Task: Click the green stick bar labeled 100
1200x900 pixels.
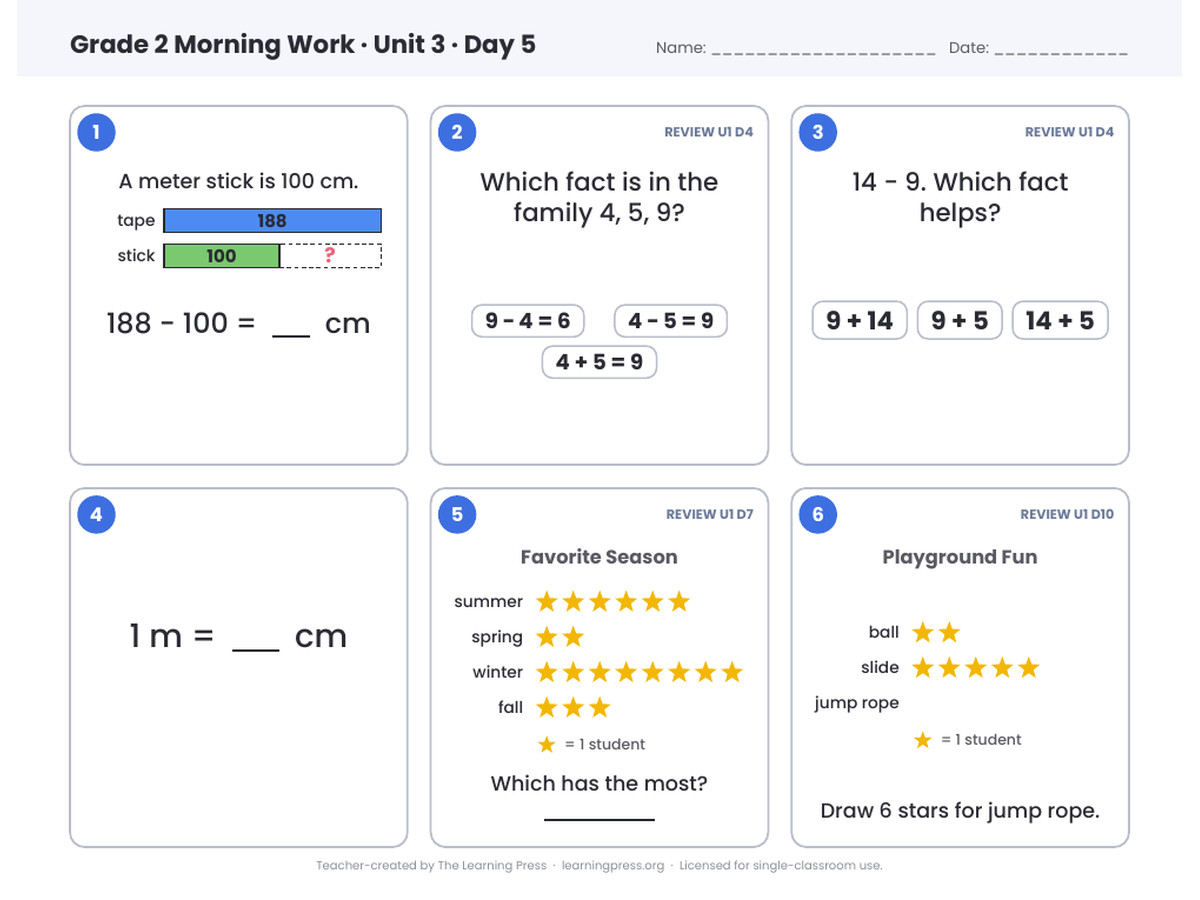Action: (221, 256)
